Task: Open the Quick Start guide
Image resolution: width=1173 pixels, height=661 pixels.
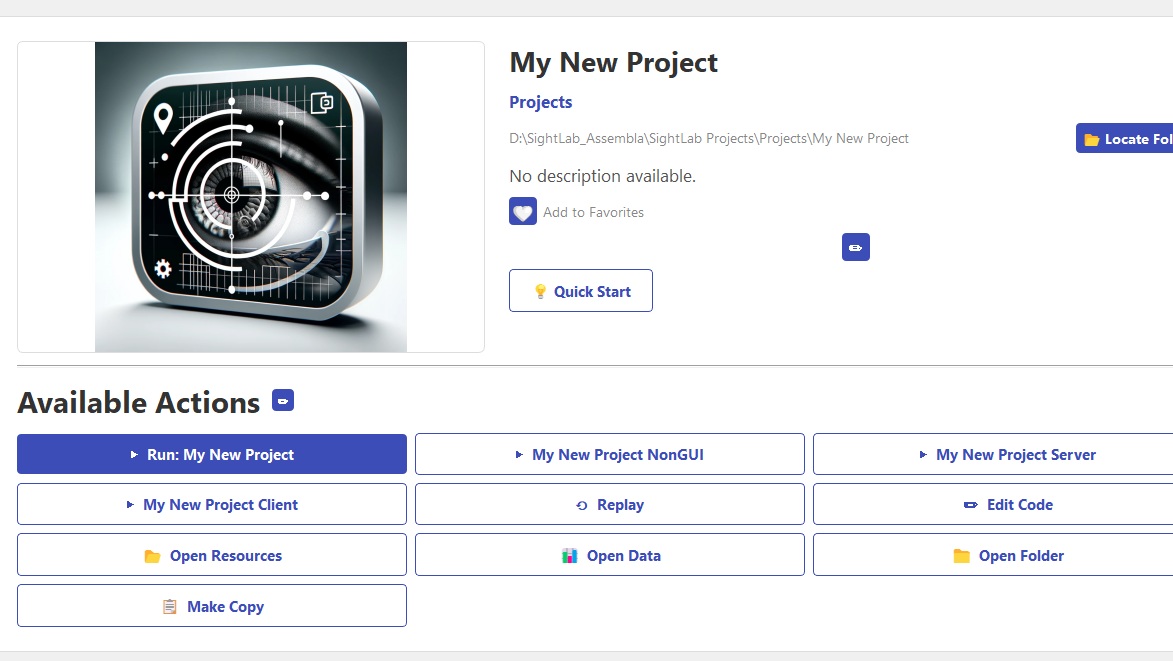Action: point(581,291)
